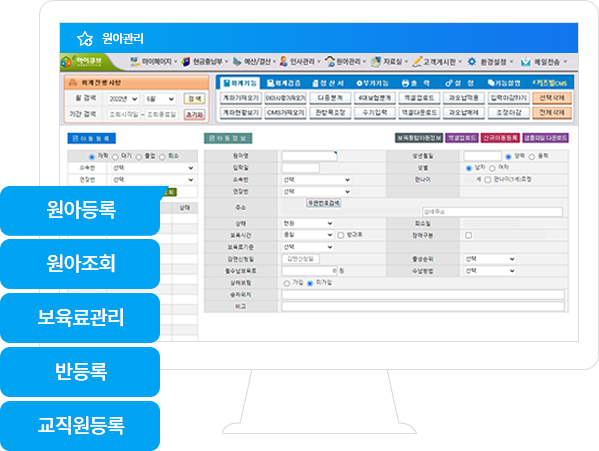This screenshot has width=599, height=451.
Task: Open 소속반 dropdown in the 아동정보 form
Action: click(x=316, y=180)
